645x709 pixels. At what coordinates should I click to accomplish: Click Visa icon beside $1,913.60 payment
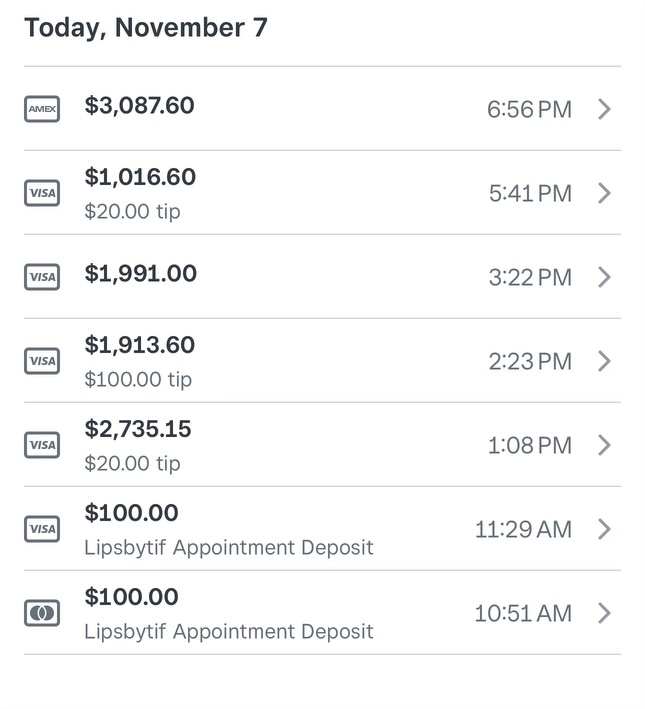pyautogui.click(x=42, y=361)
